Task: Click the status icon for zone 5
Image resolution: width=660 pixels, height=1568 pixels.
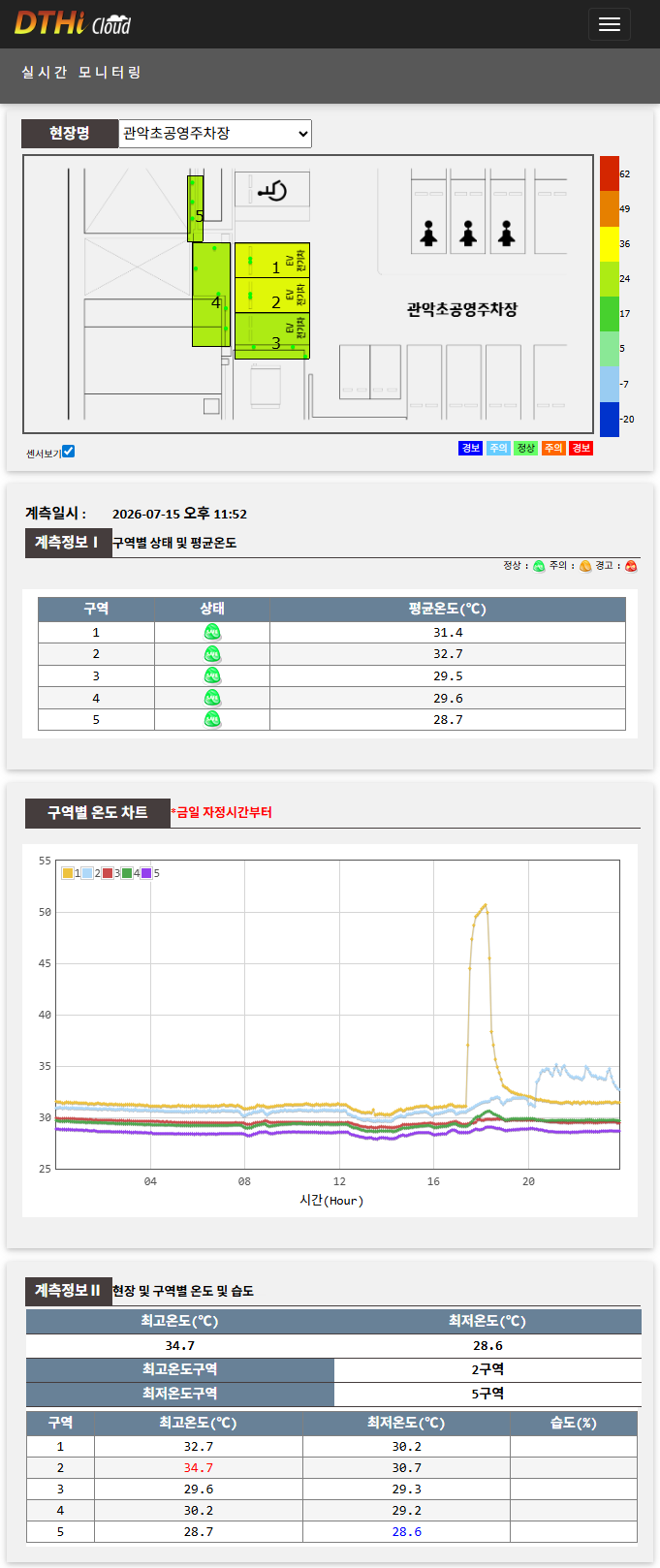Action: [212, 719]
